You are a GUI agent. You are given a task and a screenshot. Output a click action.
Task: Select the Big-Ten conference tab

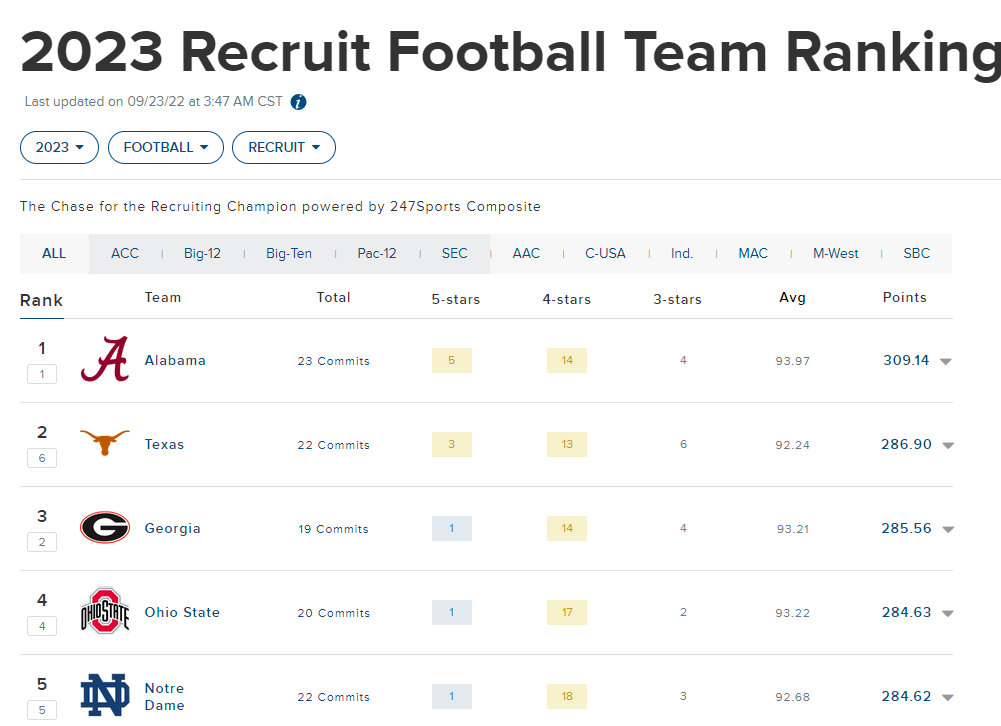pyautogui.click(x=289, y=254)
